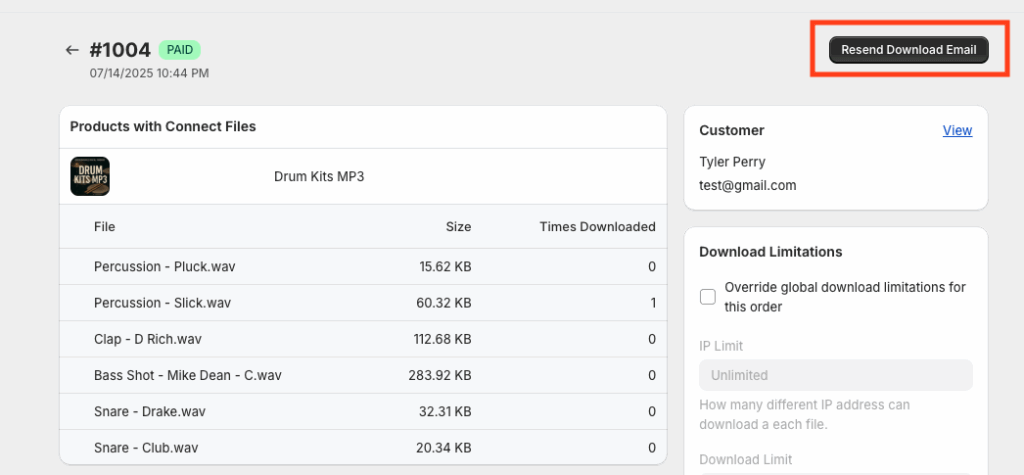Click the customer name Tyler Perry

click(732, 162)
